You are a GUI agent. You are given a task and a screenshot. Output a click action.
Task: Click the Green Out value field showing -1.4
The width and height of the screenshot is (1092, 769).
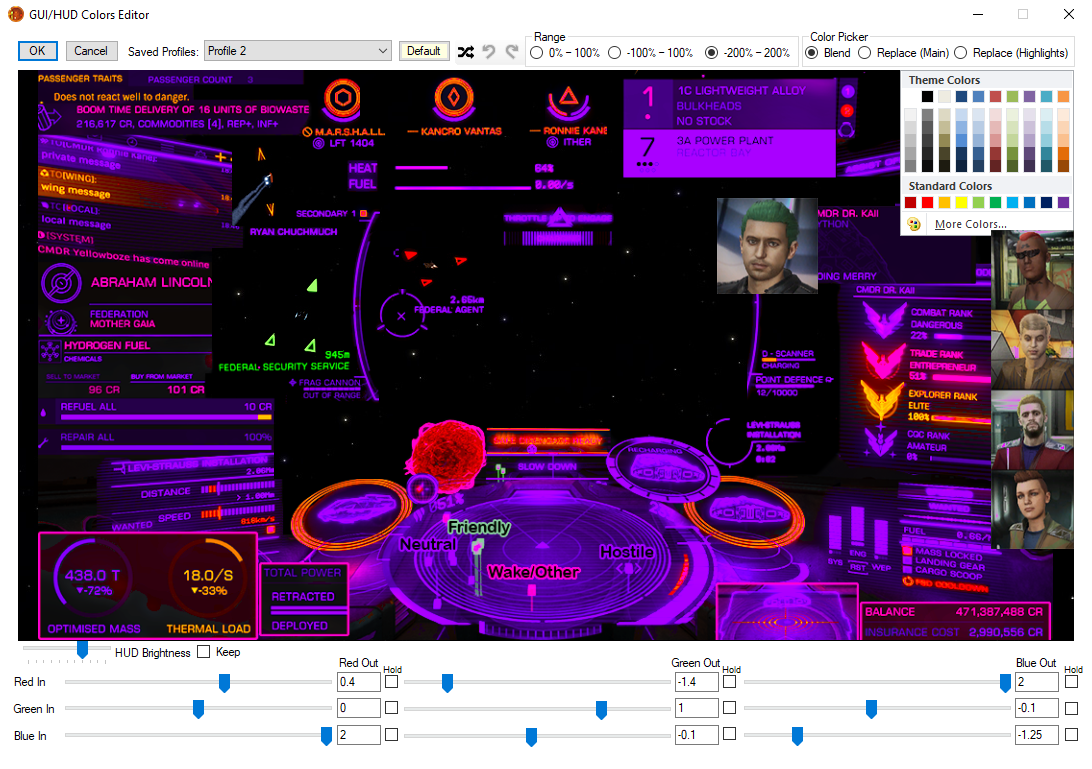click(696, 682)
